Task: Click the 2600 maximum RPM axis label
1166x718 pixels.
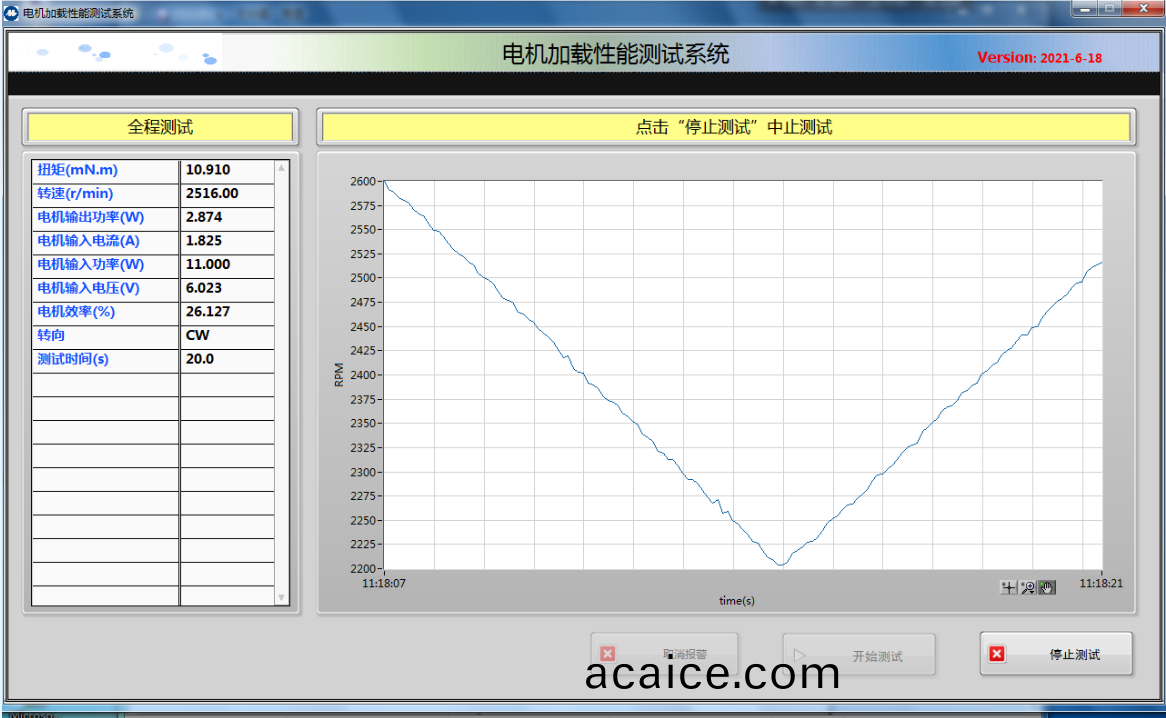Action: tap(363, 181)
